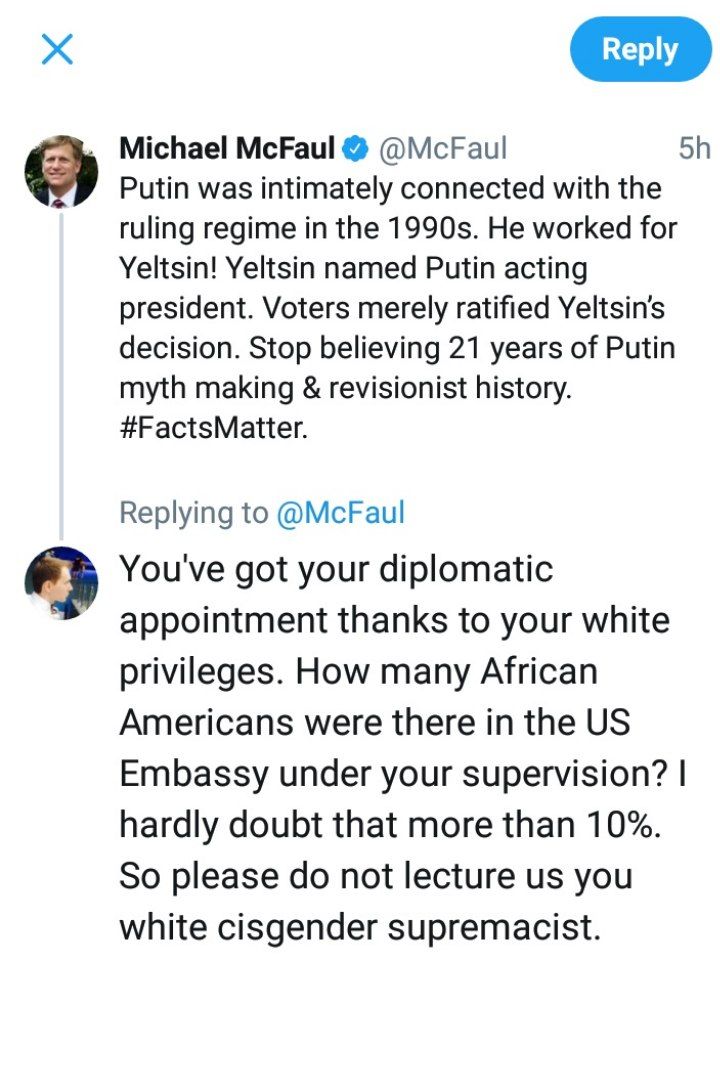The height and width of the screenshot is (1074, 720).
Task: Click the "Replying to" label text
Action: click(194, 513)
